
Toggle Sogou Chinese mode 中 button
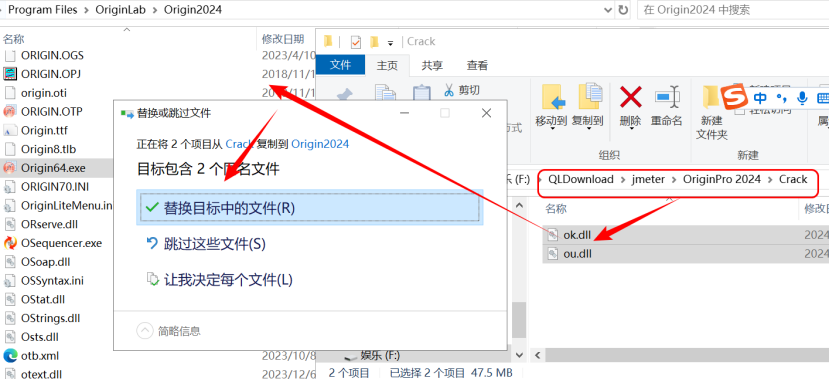[760, 98]
